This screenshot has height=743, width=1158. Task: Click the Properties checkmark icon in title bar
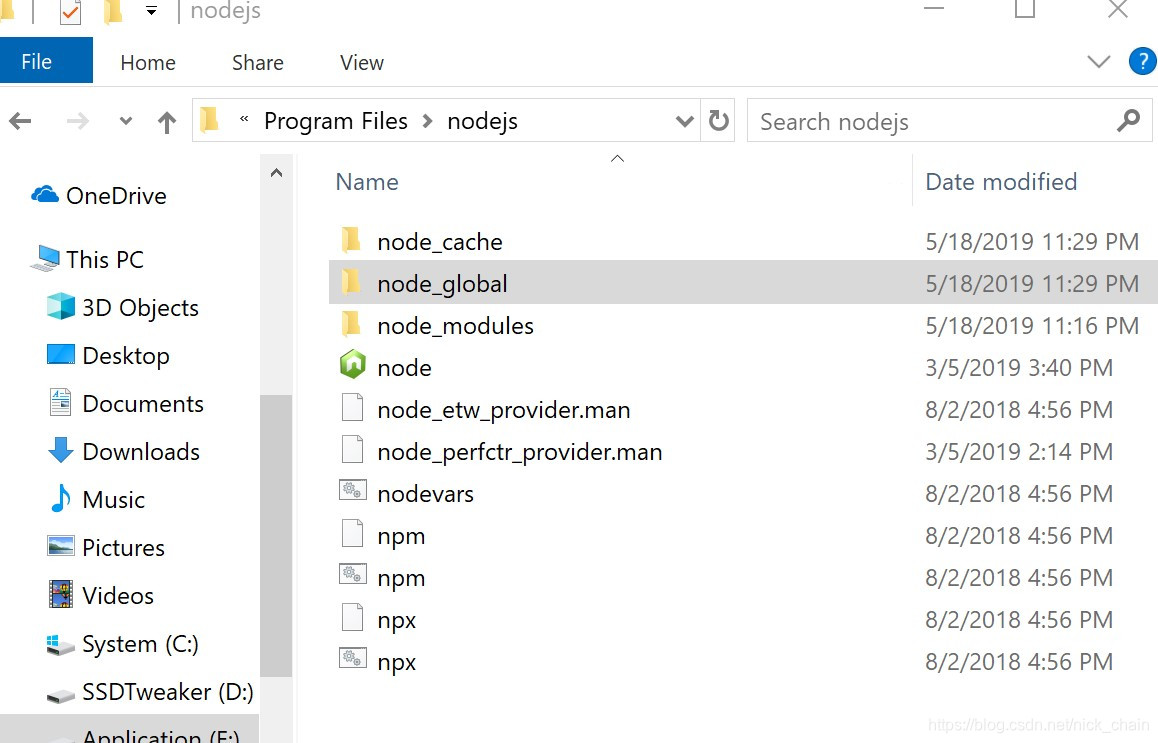[70, 12]
